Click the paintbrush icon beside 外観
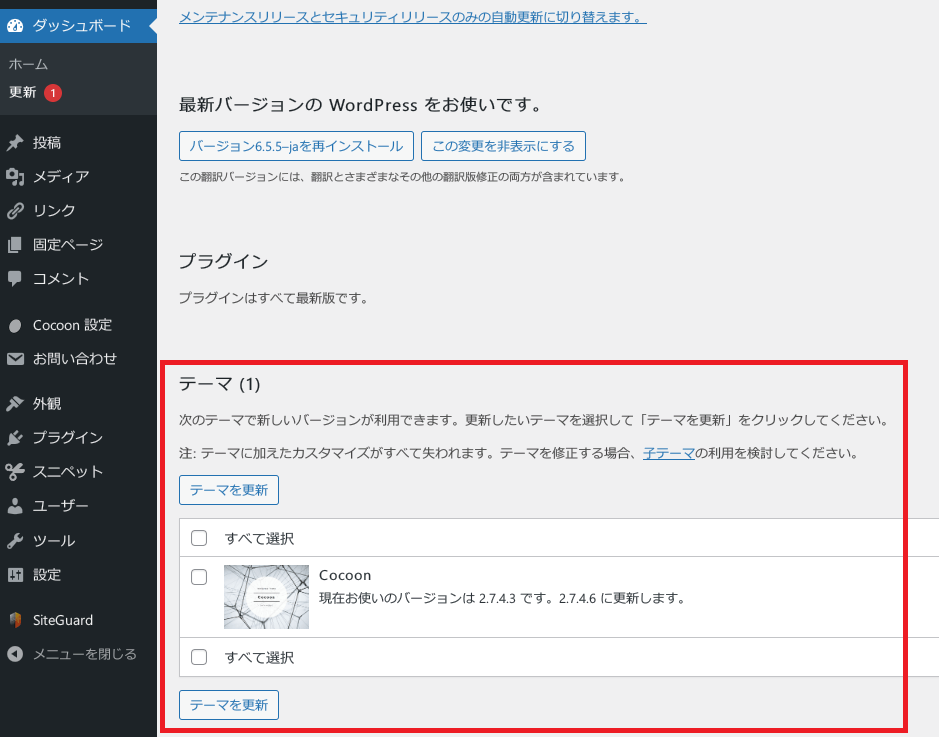The height and width of the screenshot is (737, 939). [15, 404]
